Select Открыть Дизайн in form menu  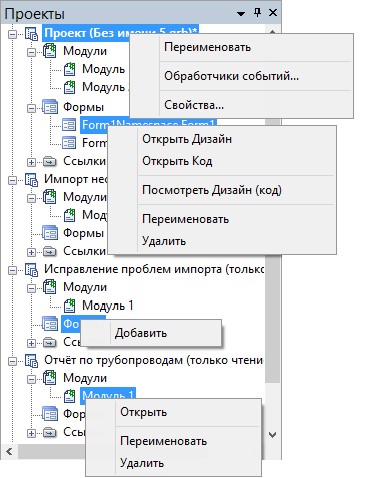(187, 139)
